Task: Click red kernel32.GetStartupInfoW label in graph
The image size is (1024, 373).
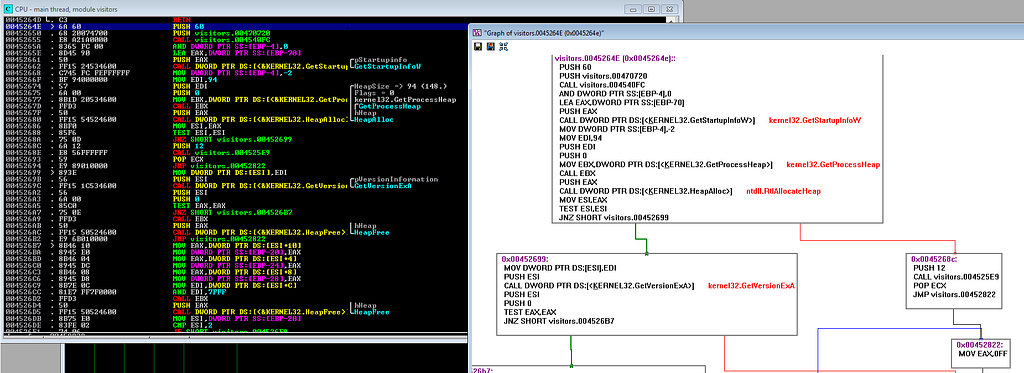Action: point(815,120)
